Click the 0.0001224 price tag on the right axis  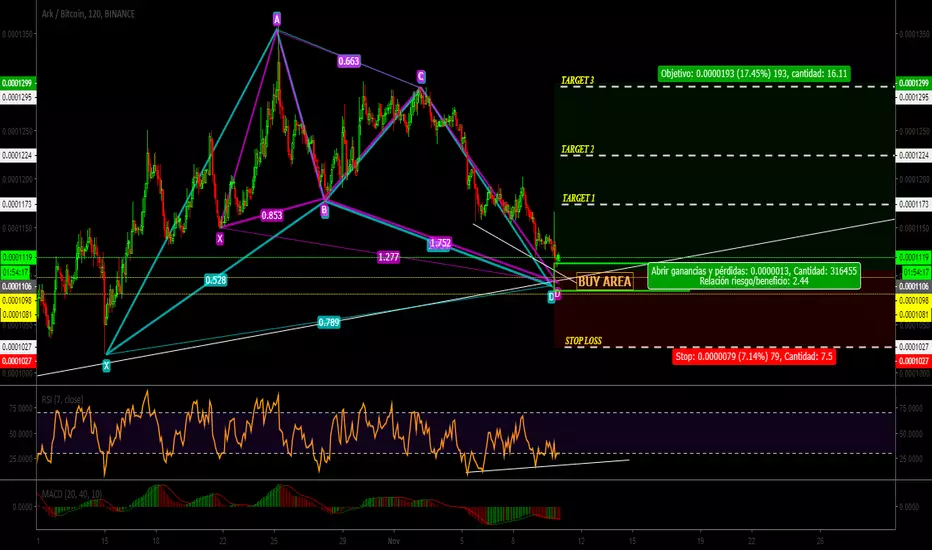(914, 155)
